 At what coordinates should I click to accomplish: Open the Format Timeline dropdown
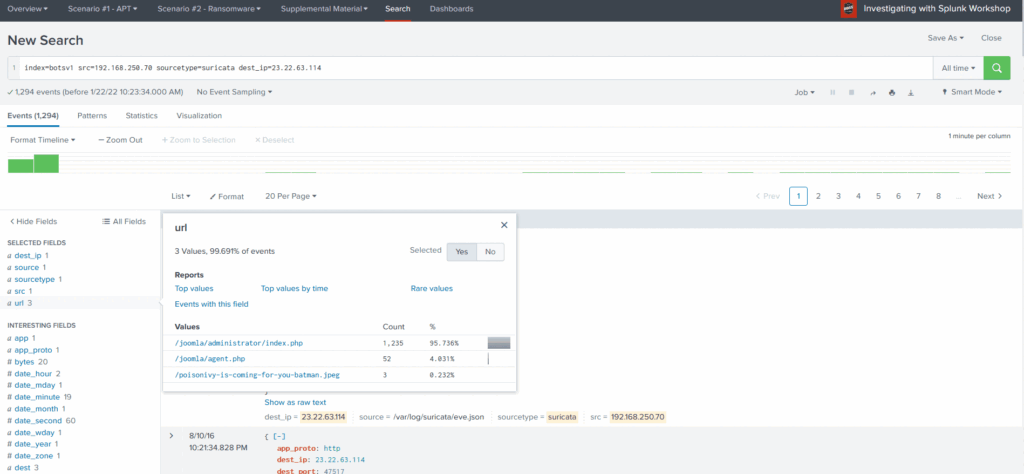(x=42, y=140)
